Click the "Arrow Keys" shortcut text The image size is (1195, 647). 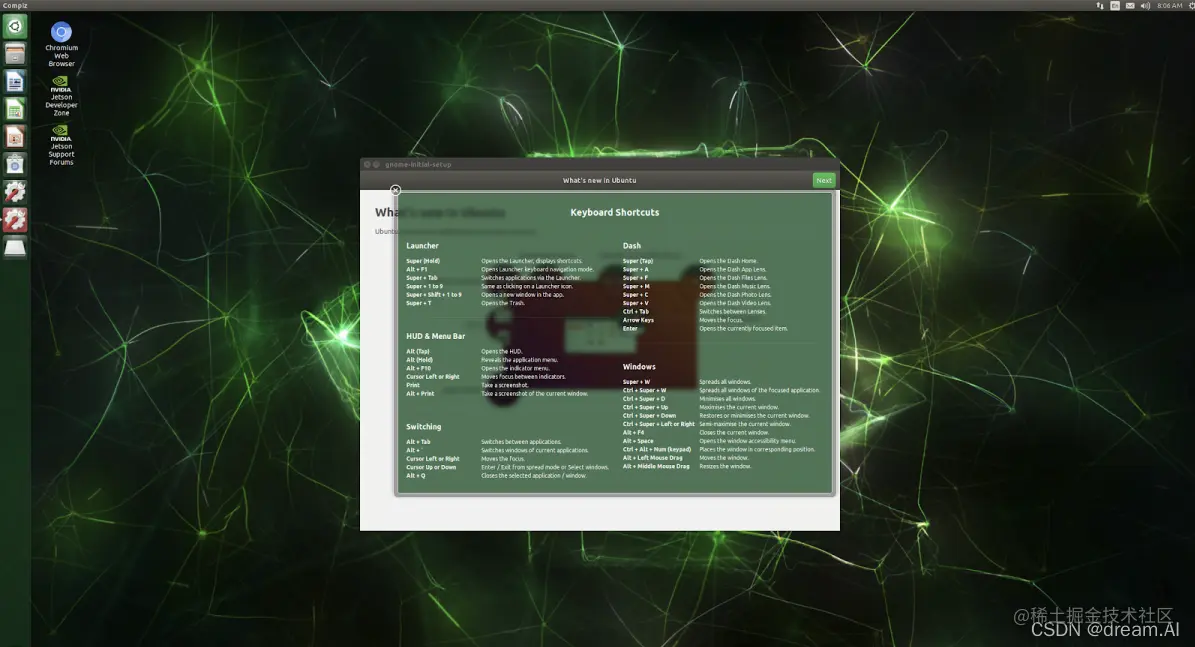(x=638, y=320)
